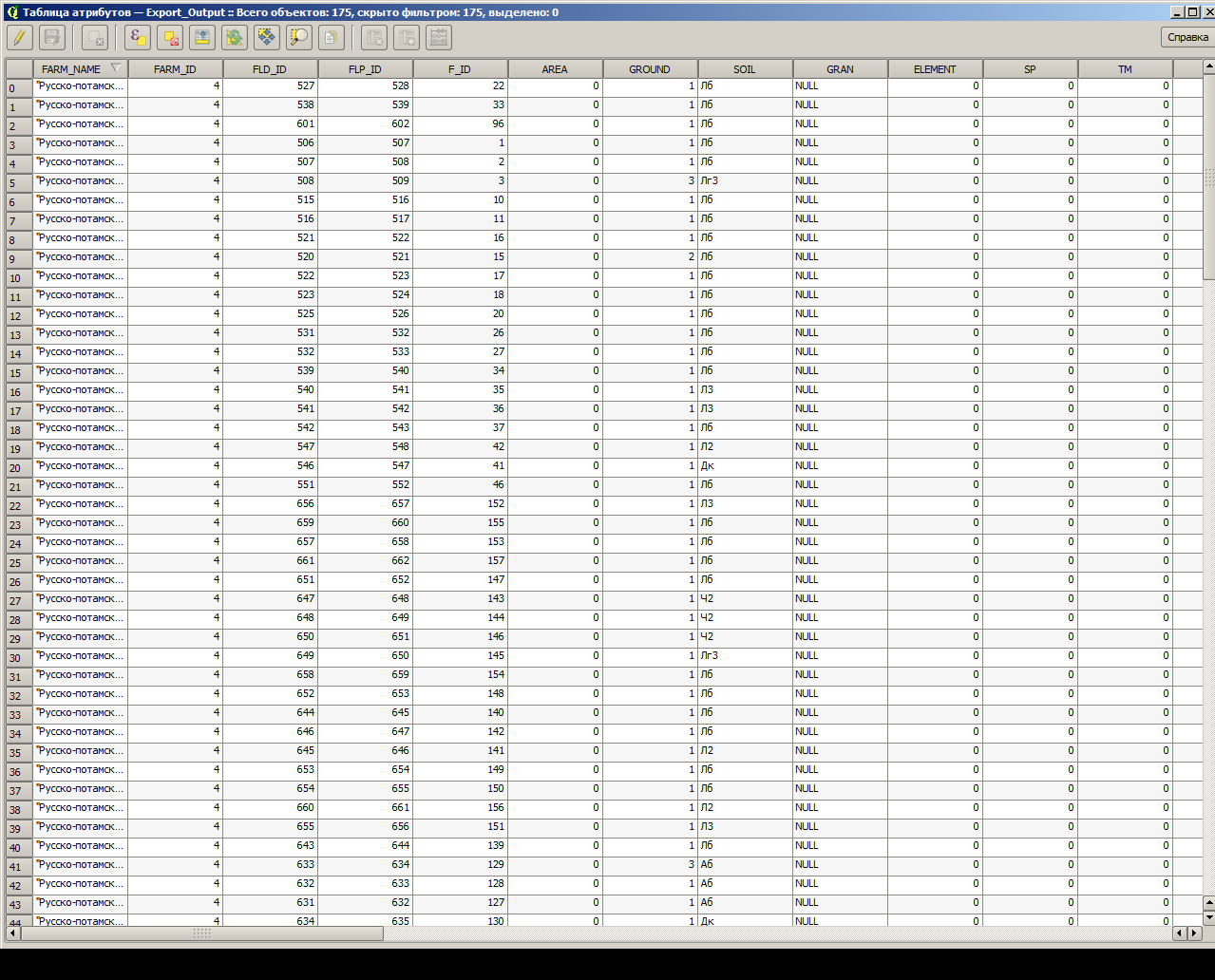Open select features by expression
The height and width of the screenshot is (980, 1215).
click(139, 38)
